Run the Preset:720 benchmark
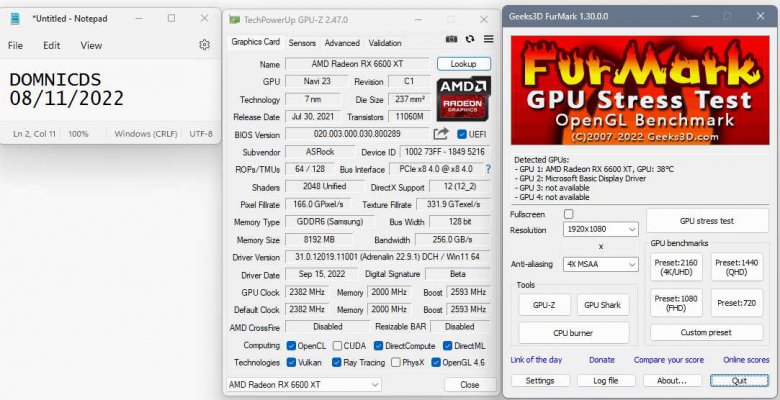 736,303
